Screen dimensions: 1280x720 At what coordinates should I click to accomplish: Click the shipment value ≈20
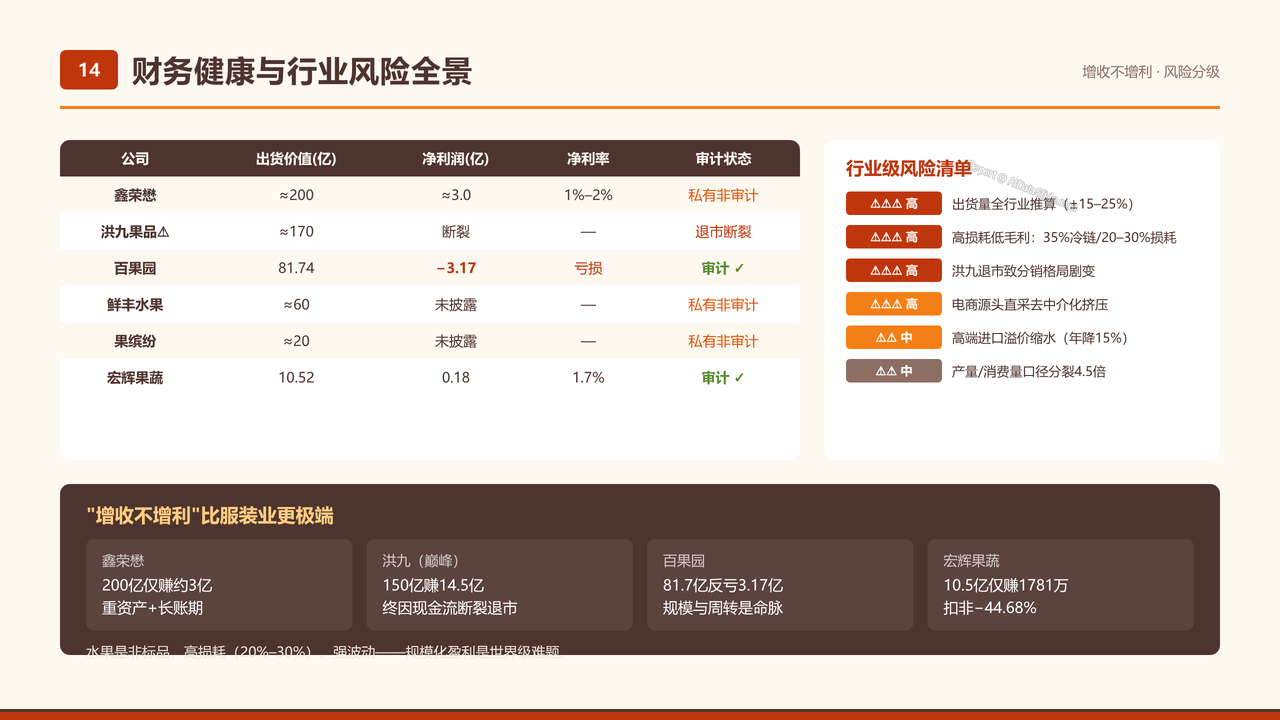click(x=296, y=341)
